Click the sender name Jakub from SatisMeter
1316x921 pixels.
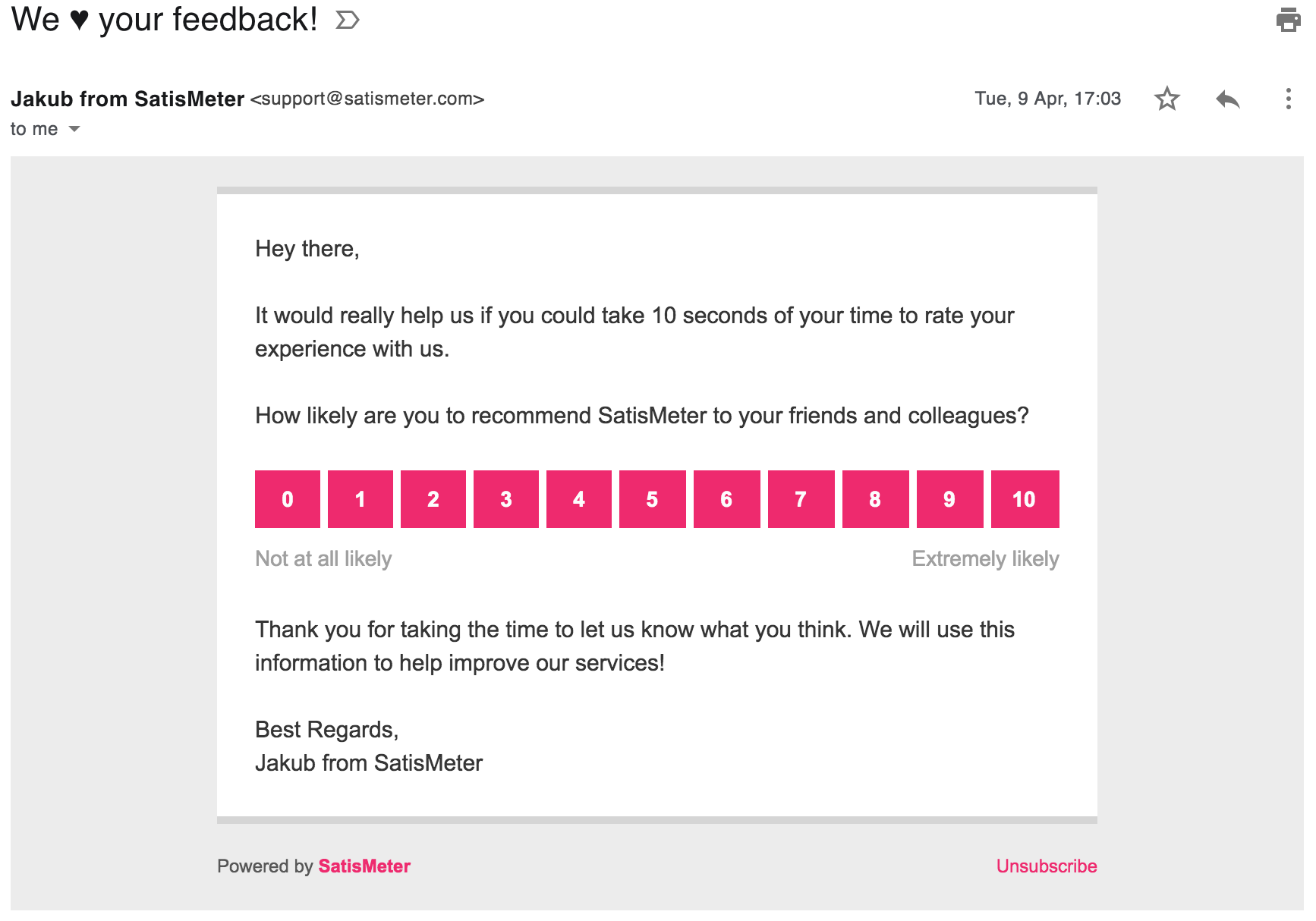128,99
